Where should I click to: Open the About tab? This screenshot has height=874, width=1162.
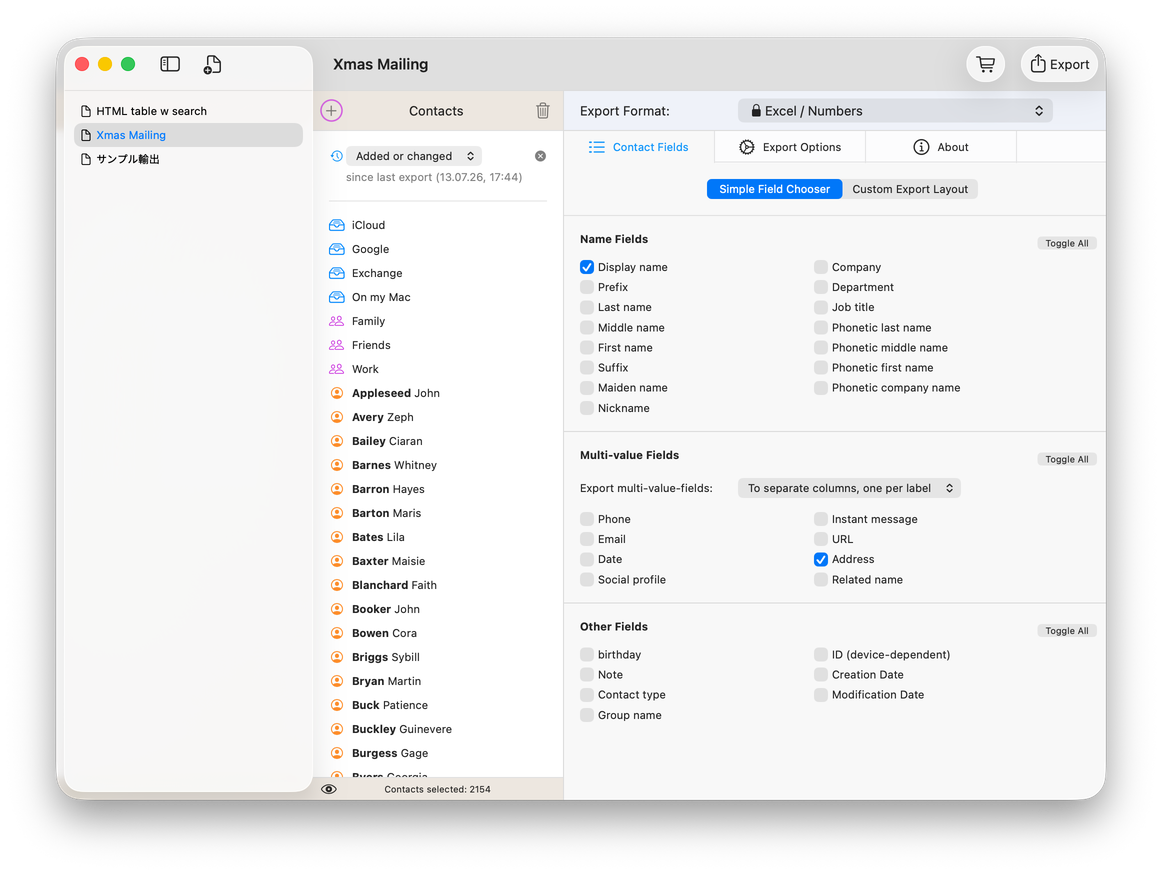point(940,147)
